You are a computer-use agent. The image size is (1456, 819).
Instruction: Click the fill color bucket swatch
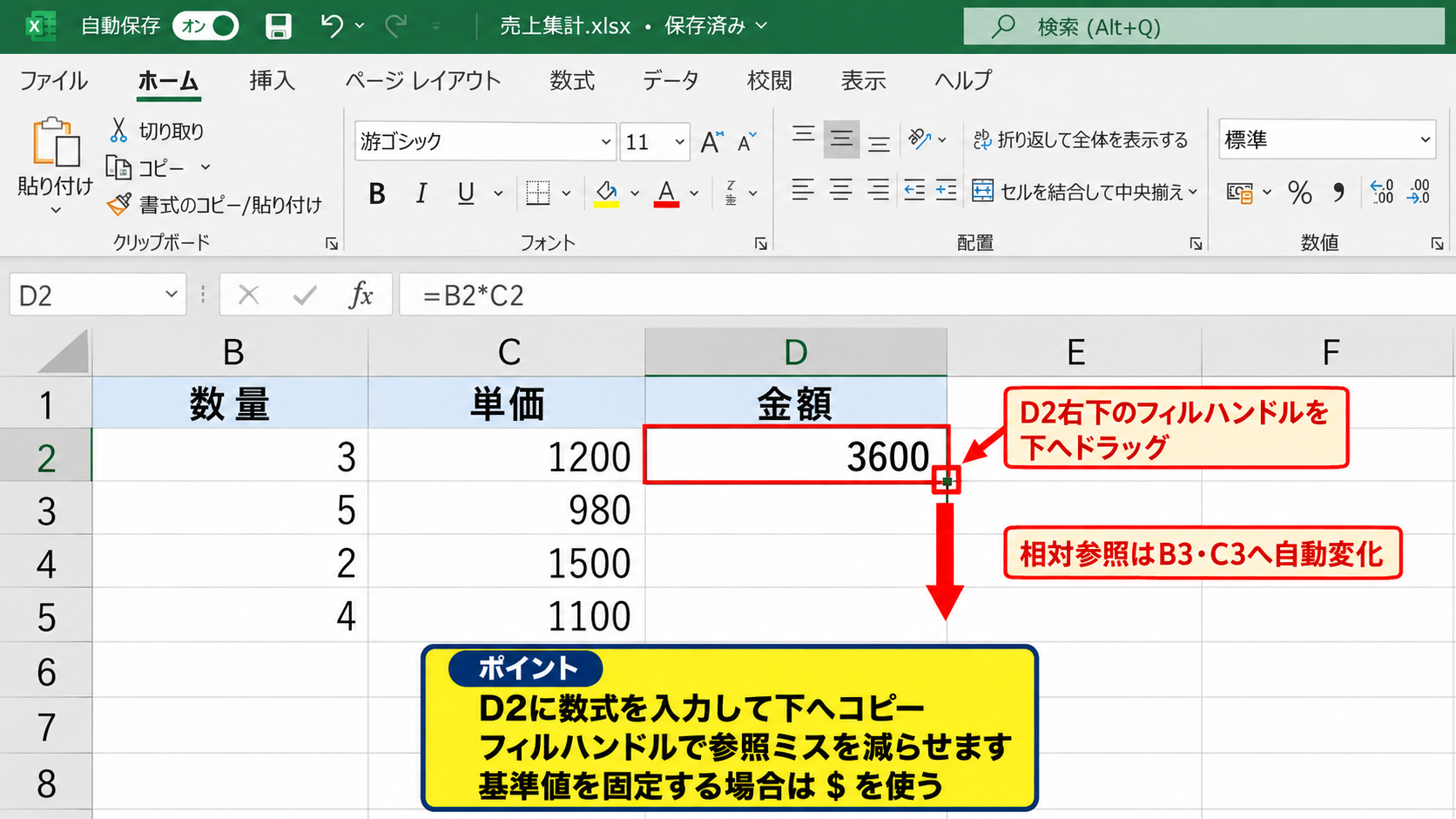pyautogui.click(x=607, y=193)
